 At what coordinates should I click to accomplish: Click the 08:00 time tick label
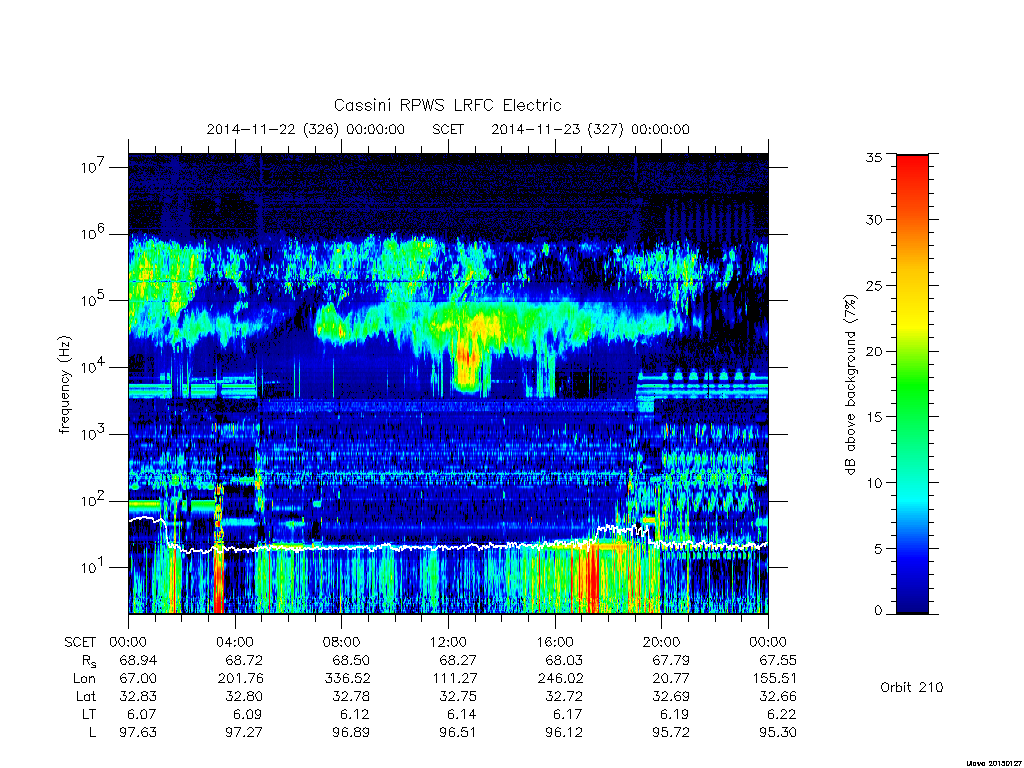pyautogui.click(x=342, y=642)
